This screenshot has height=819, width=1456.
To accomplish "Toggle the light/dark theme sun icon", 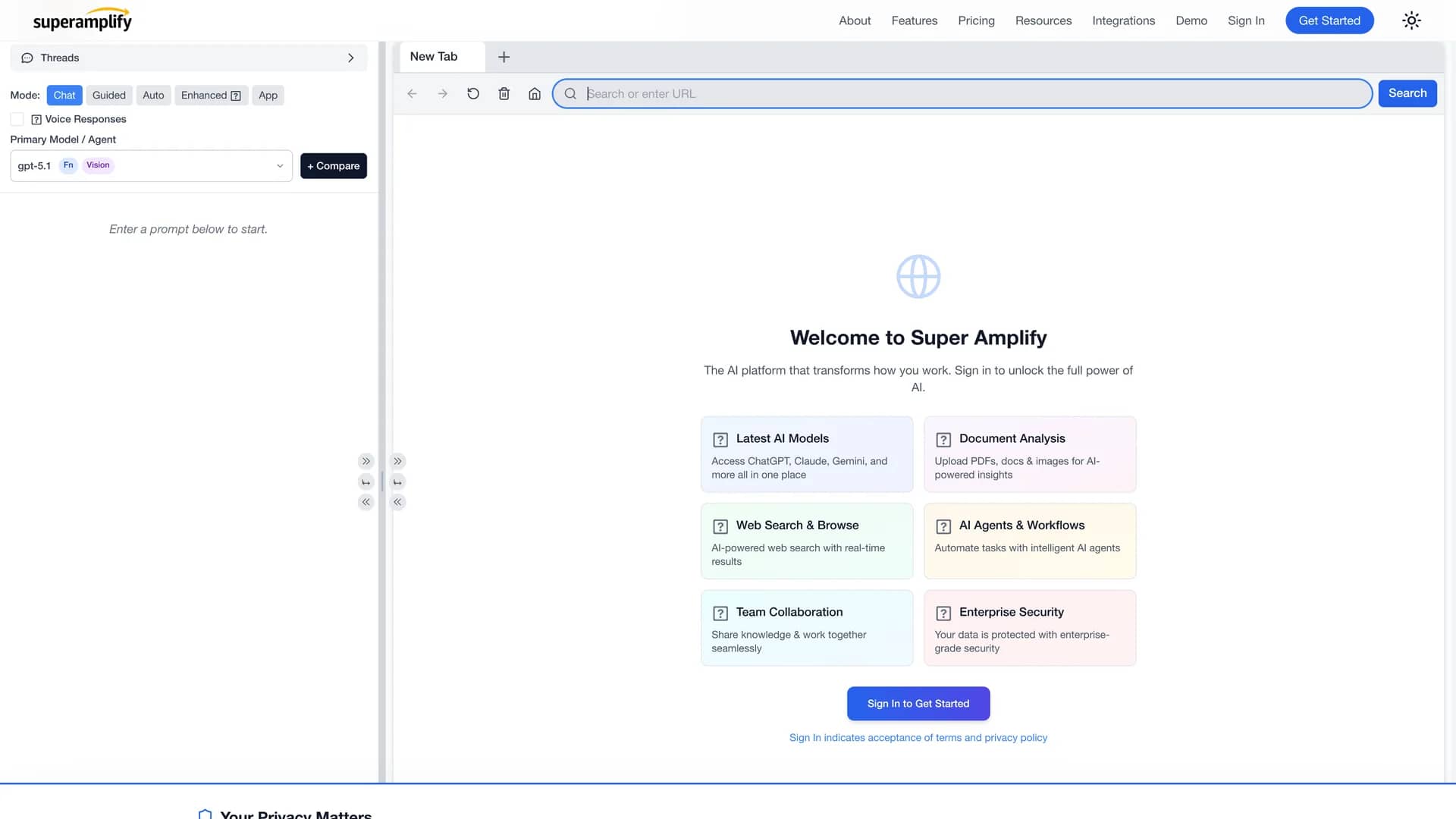I will tap(1411, 20).
